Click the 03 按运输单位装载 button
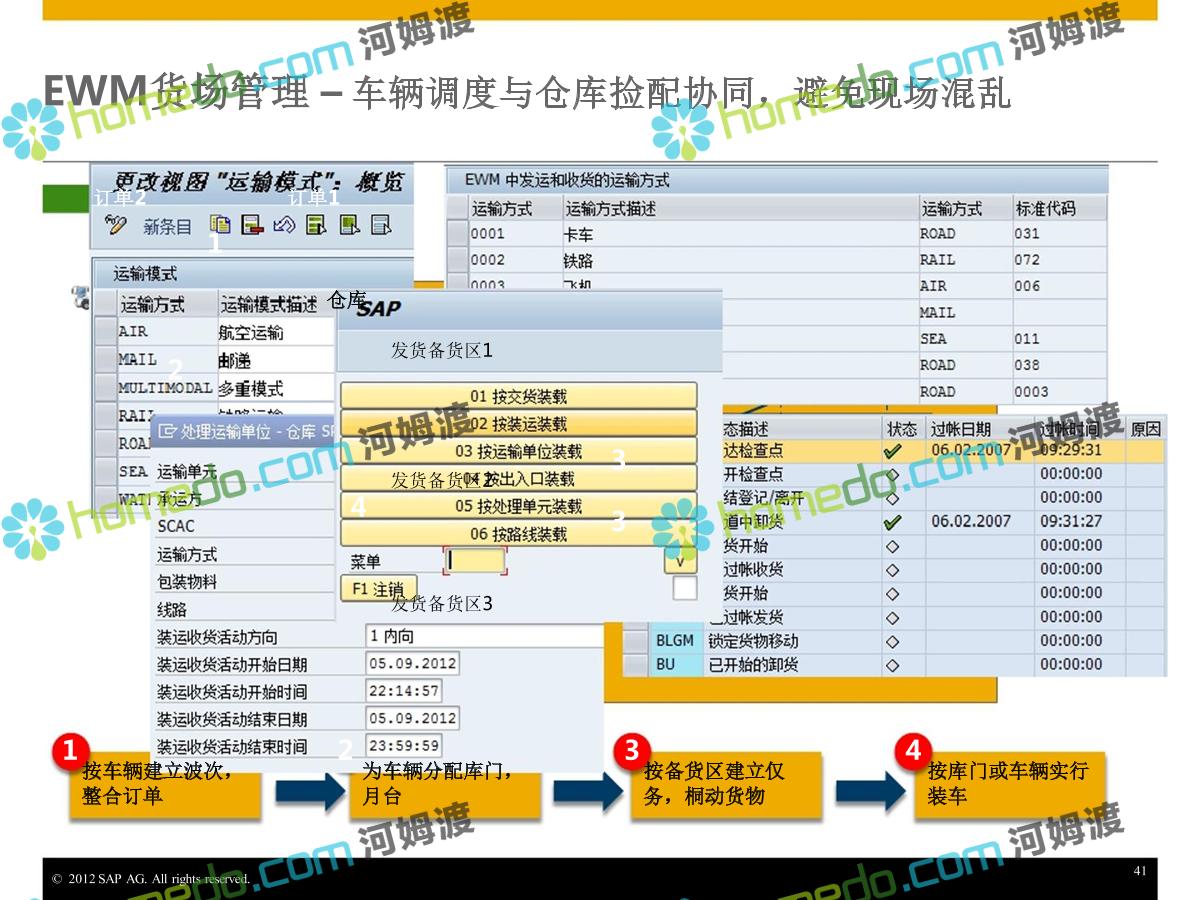This screenshot has height=900, width=1200. [518, 451]
